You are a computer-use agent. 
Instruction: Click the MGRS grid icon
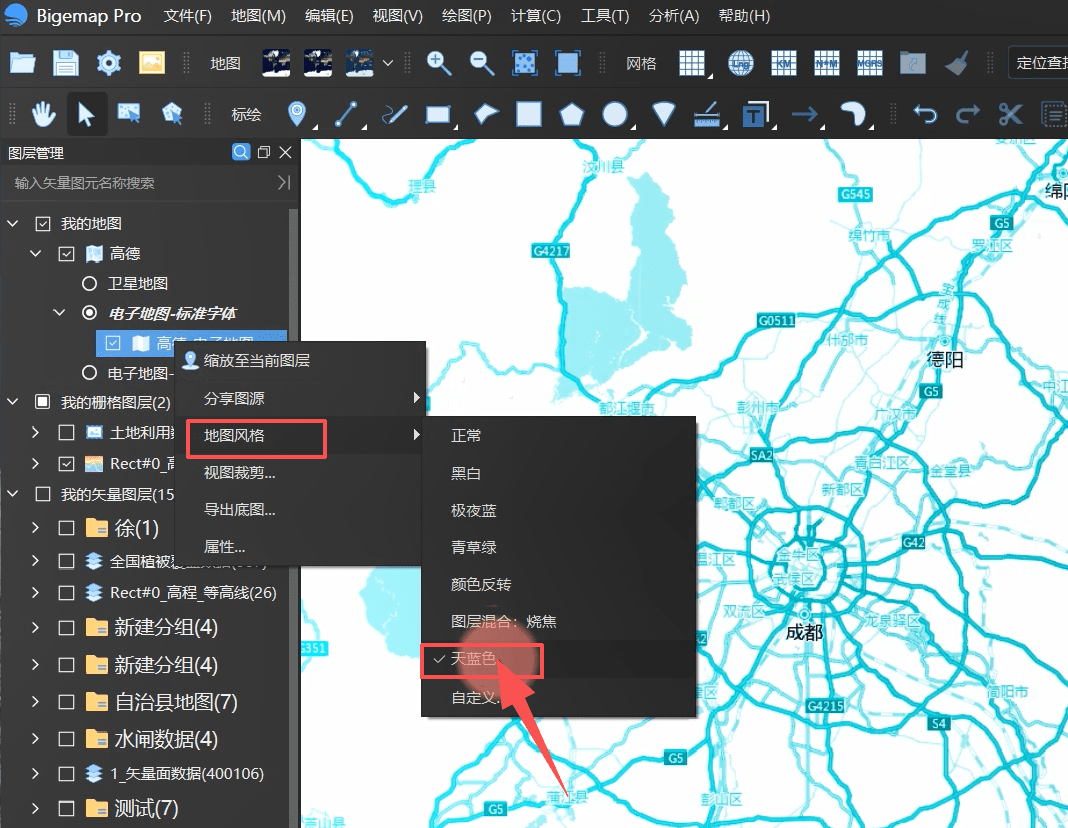click(869, 63)
